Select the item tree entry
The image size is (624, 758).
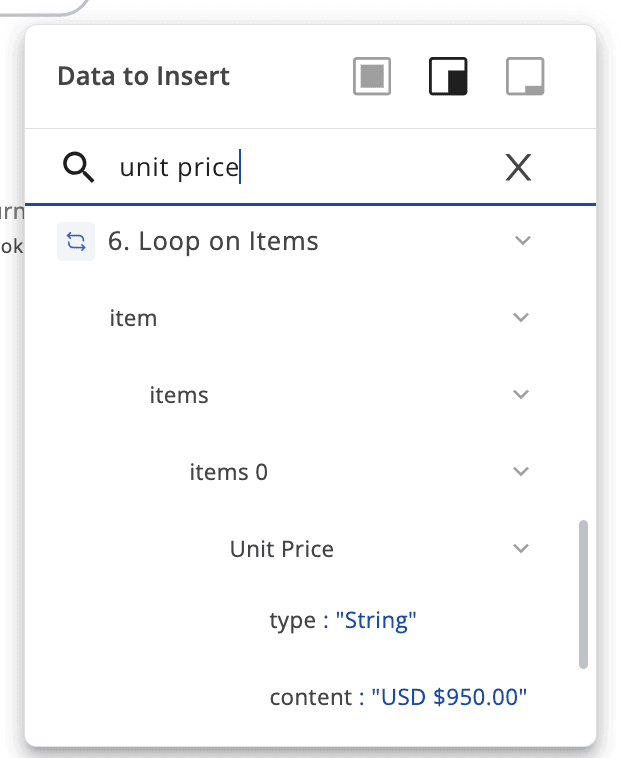(133, 318)
